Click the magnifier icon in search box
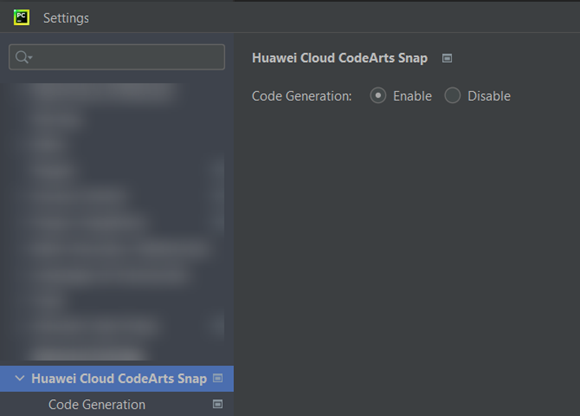580x416 pixels. click(x=21, y=57)
